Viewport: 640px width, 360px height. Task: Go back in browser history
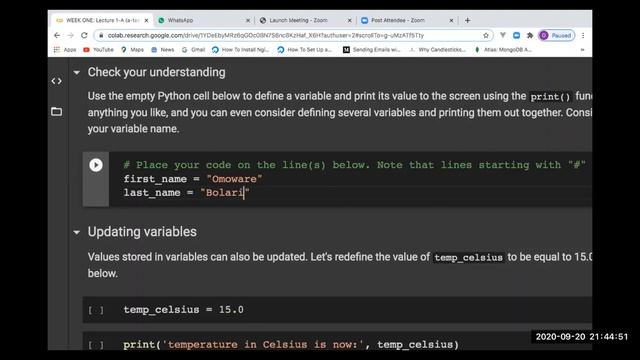tap(57, 36)
